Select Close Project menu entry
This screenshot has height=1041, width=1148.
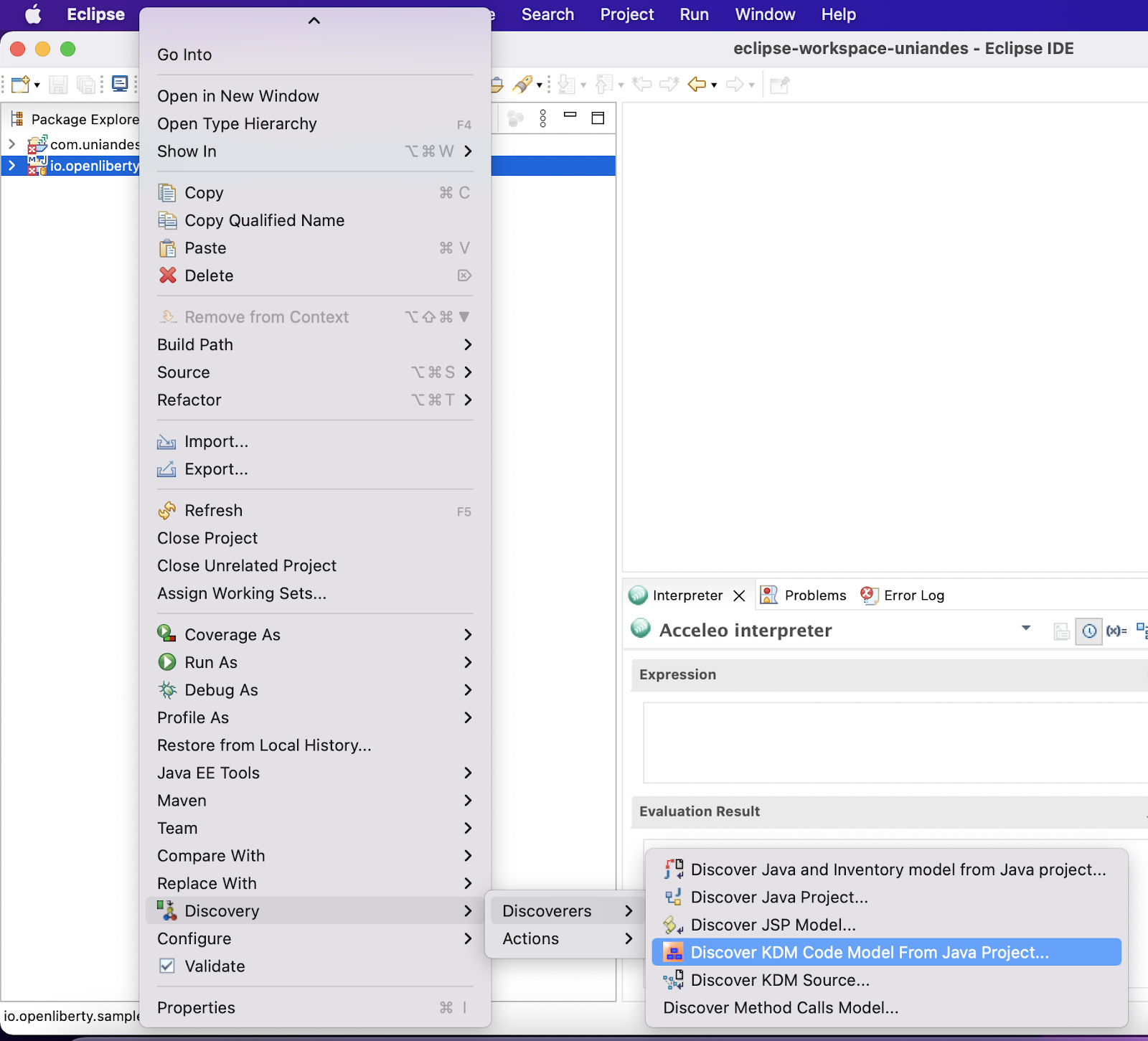point(314,538)
